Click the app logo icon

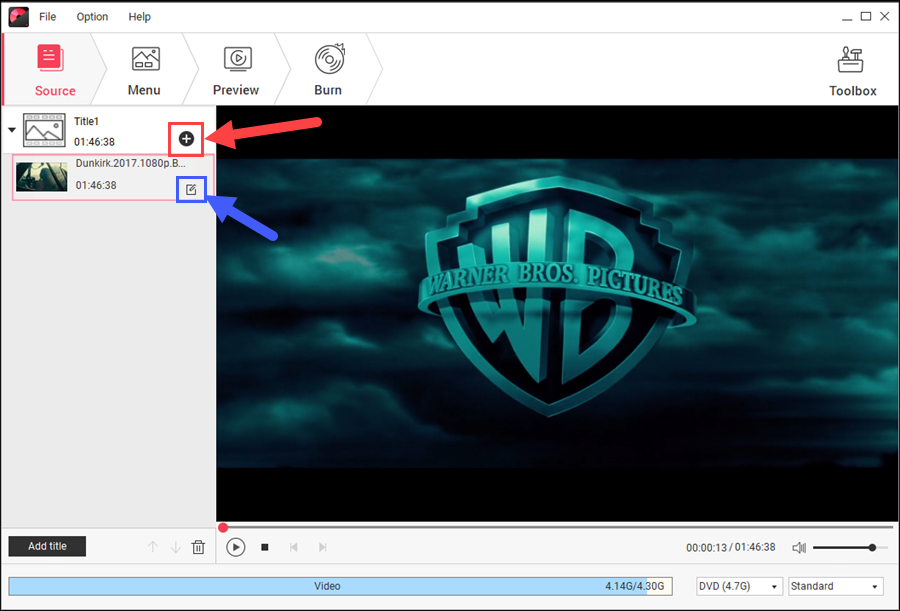click(19, 17)
